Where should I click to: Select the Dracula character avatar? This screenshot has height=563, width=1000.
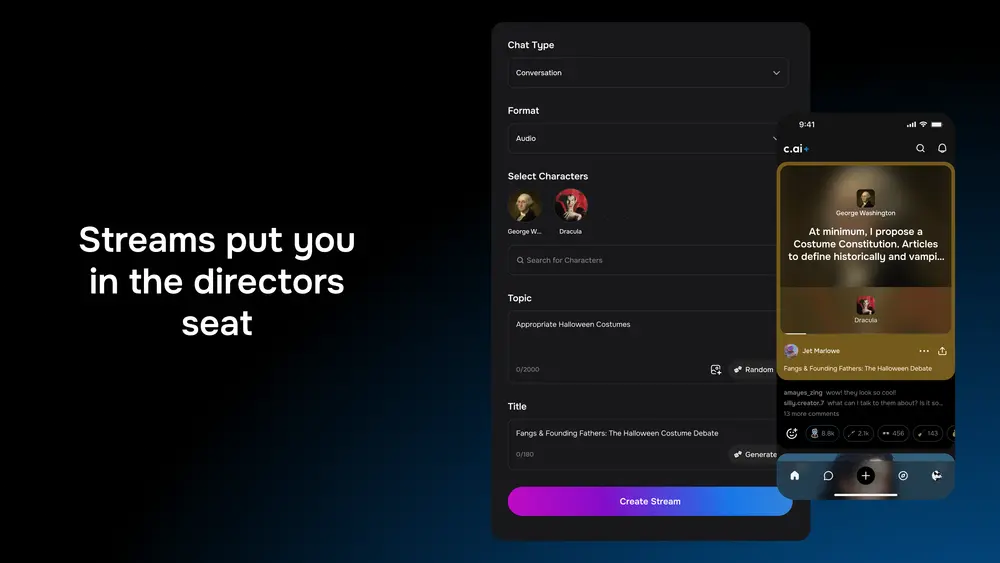click(x=571, y=206)
